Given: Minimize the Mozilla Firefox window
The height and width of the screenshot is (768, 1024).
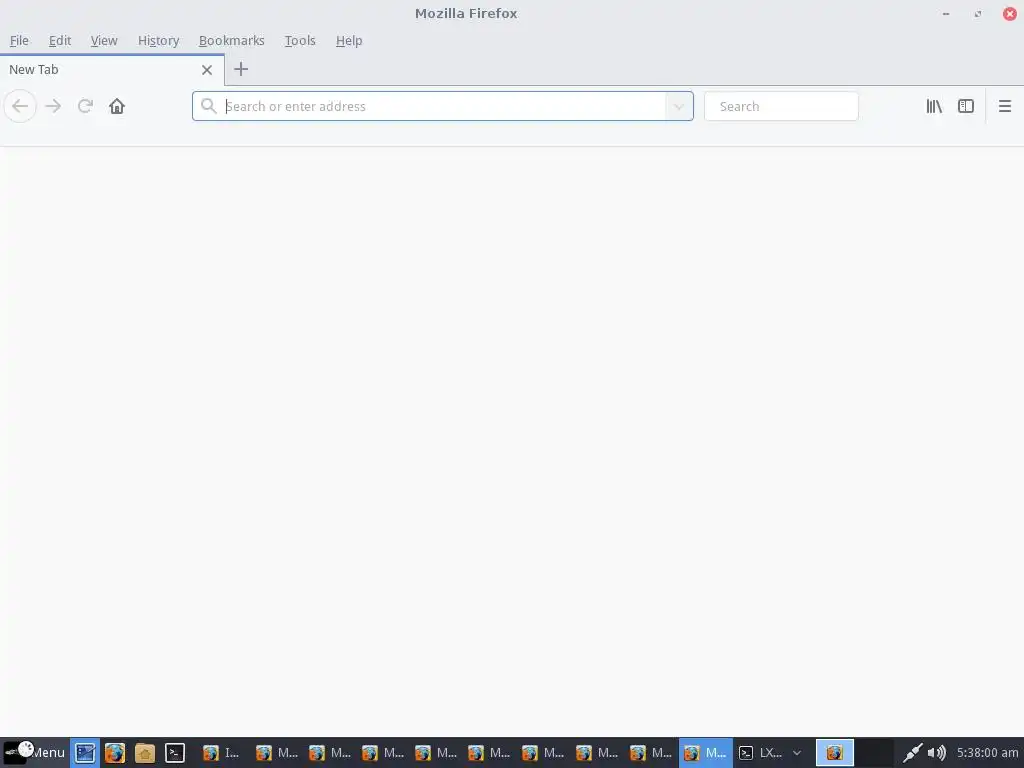Looking at the screenshot, I should click(x=946, y=14).
